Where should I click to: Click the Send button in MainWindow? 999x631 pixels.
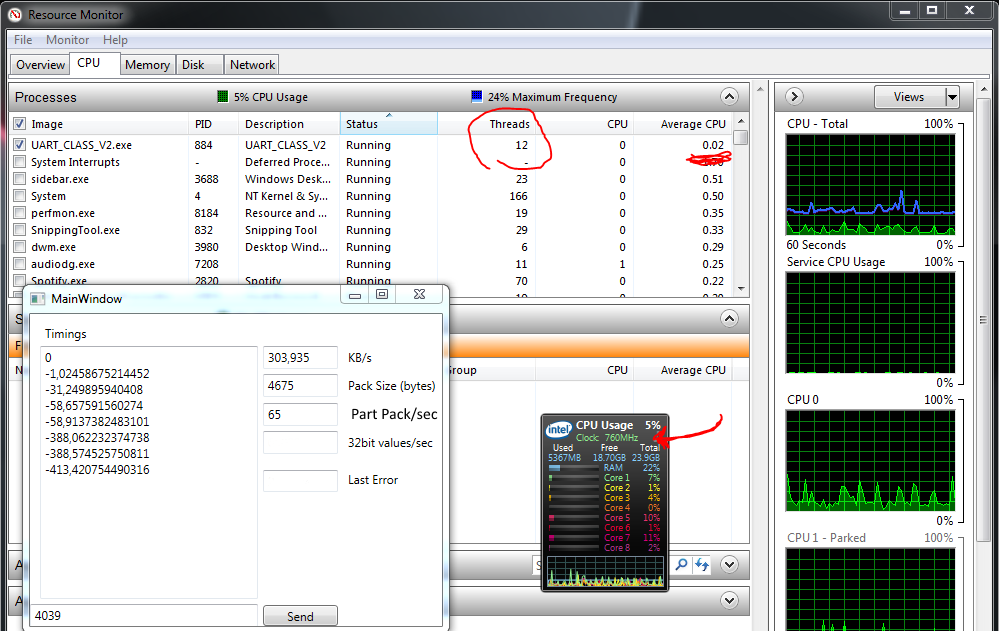pyautogui.click(x=300, y=616)
